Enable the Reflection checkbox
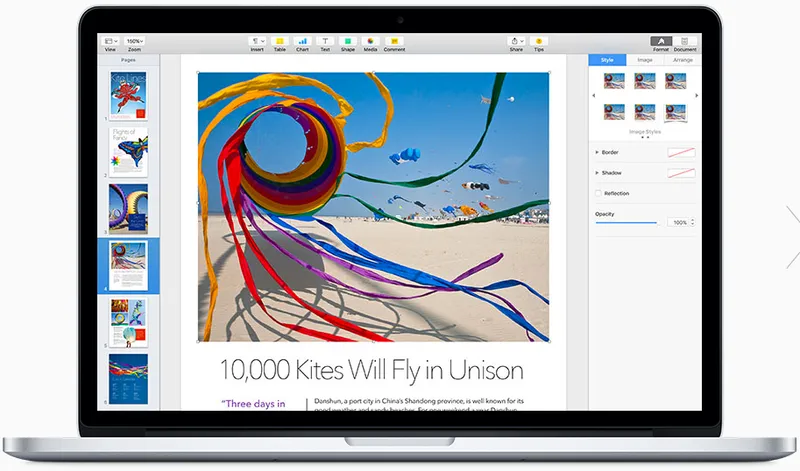This screenshot has height=471, width=800. [598, 193]
